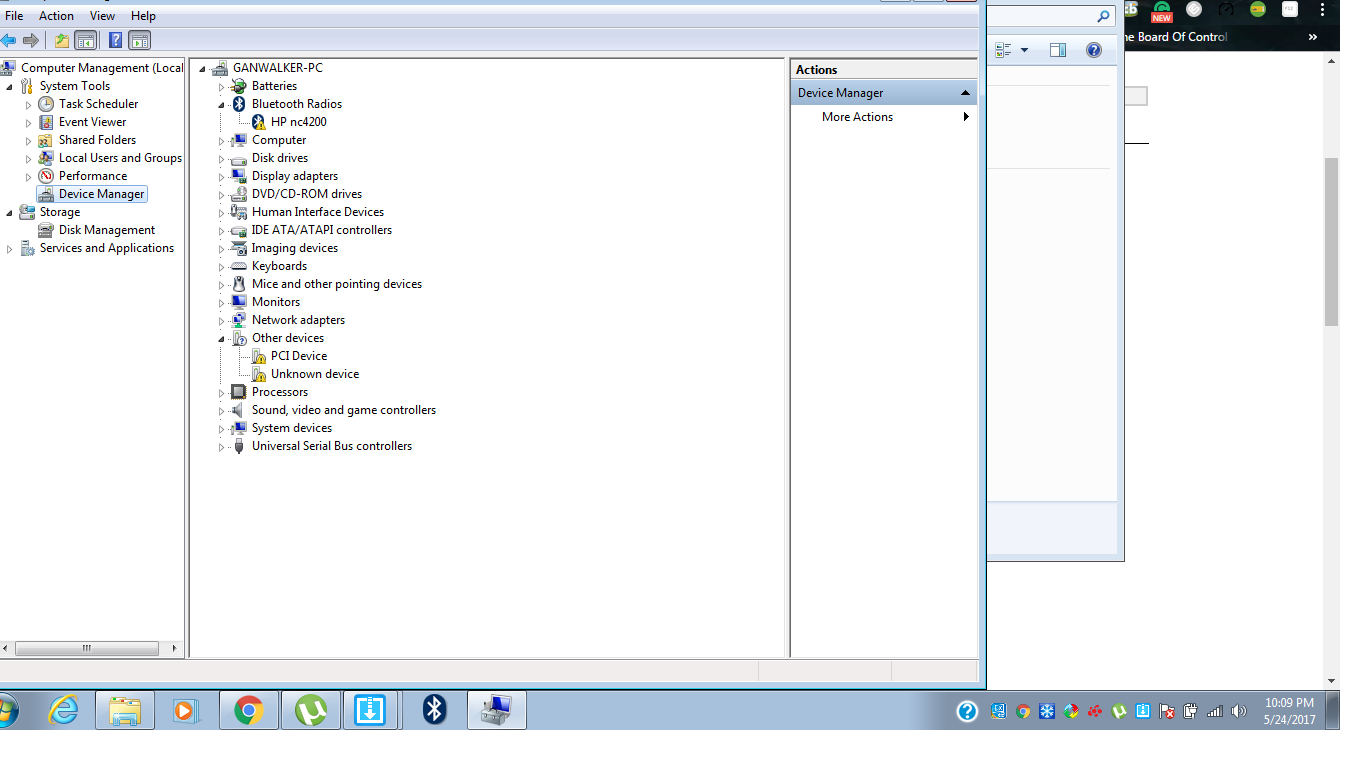Click the Monitors category icon
The image size is (1366, 768).
click(x=239, y=302)
